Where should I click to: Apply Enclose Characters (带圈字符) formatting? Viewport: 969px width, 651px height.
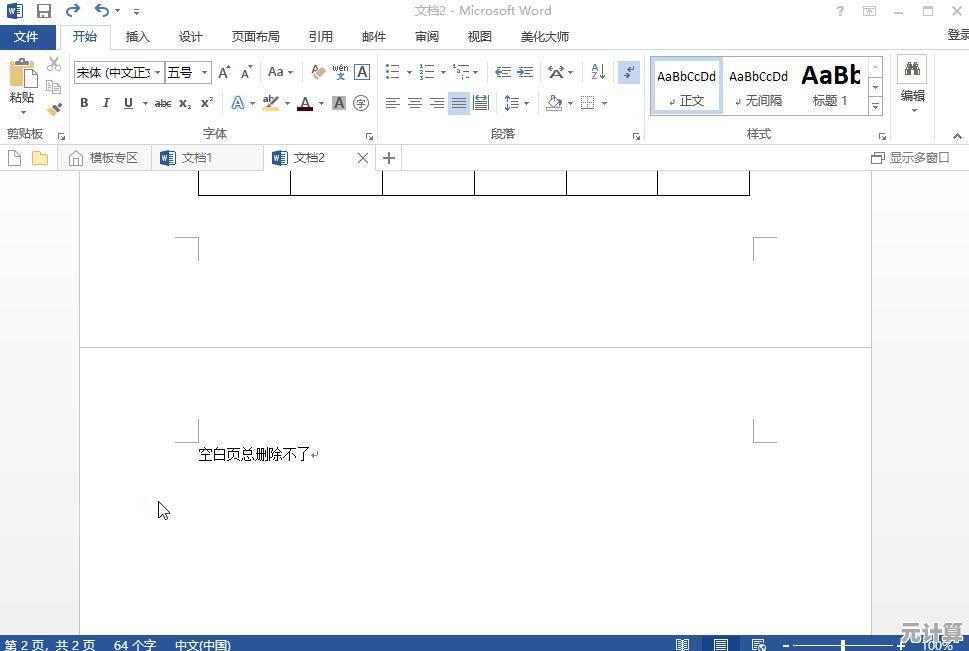(x=361, y=102)
